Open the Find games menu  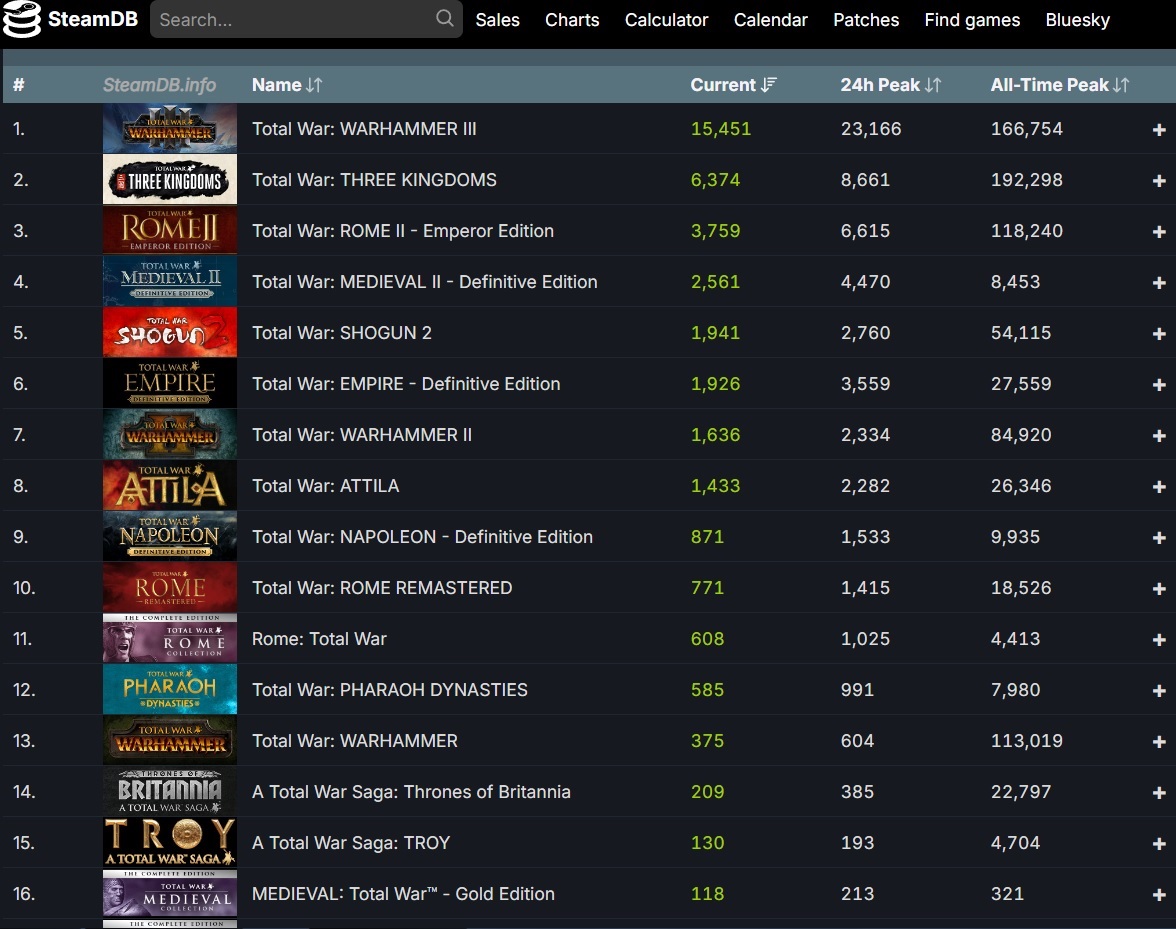click(972, 20)
